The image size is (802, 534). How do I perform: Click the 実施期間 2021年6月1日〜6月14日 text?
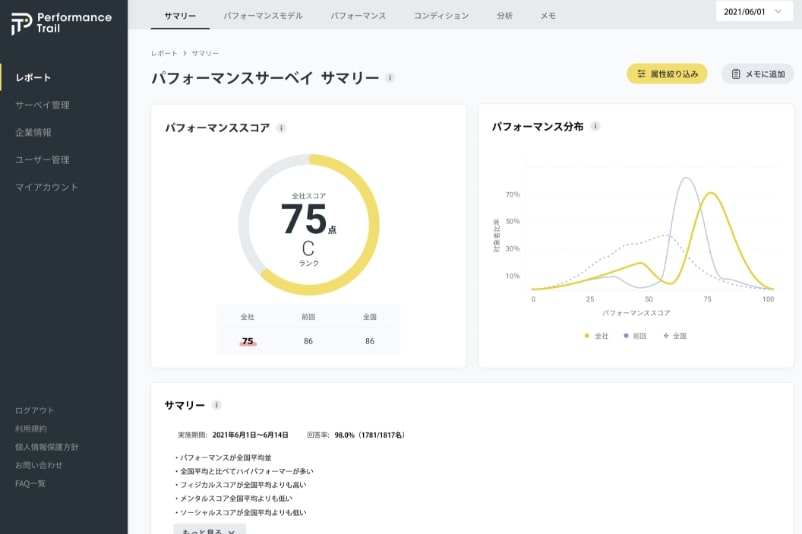click(233, 435)
